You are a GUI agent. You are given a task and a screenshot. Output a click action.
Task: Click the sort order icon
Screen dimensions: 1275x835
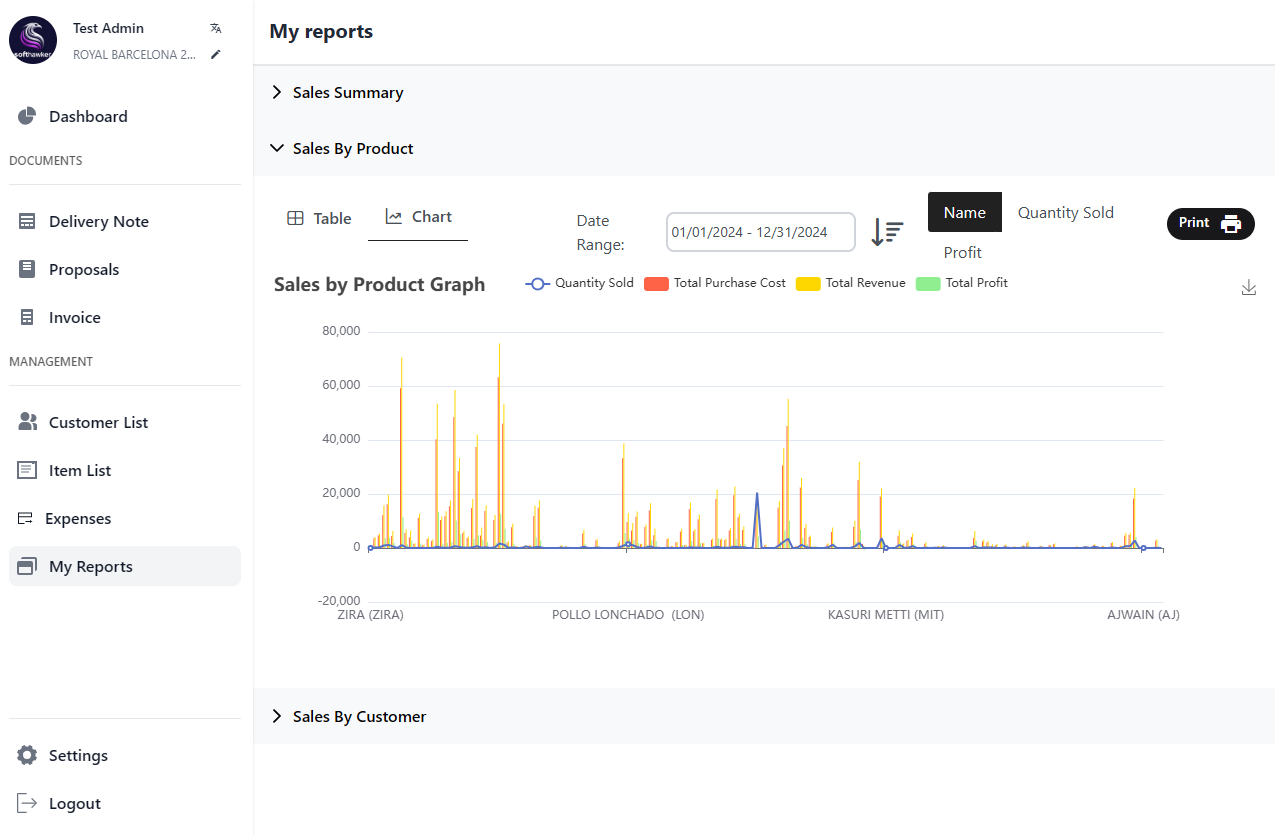pos(887,232)
